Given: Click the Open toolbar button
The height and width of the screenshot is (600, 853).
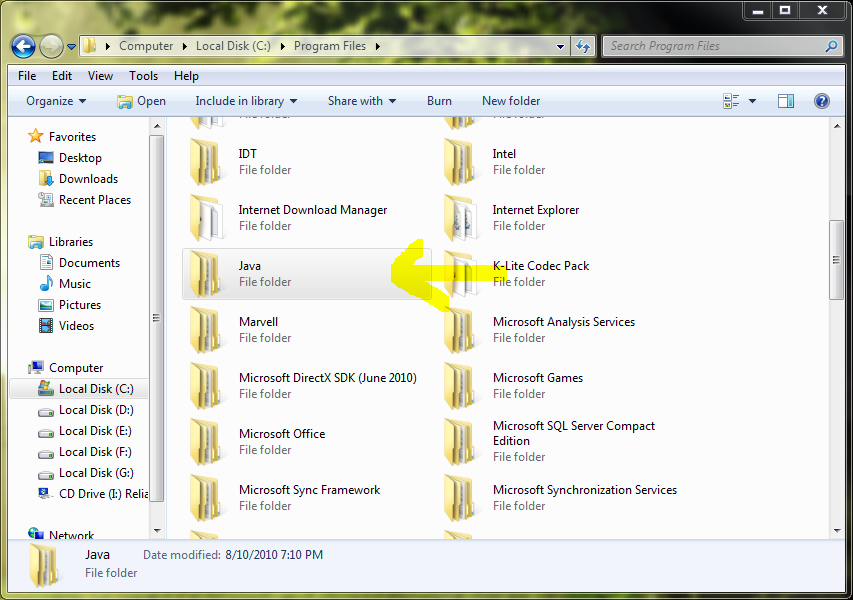Looking at the screenshot, I should [141, 101].
